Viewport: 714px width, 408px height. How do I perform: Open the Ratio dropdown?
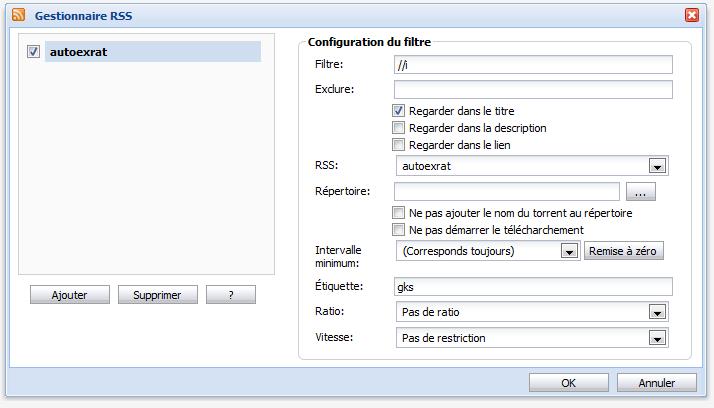pos(657,313)
